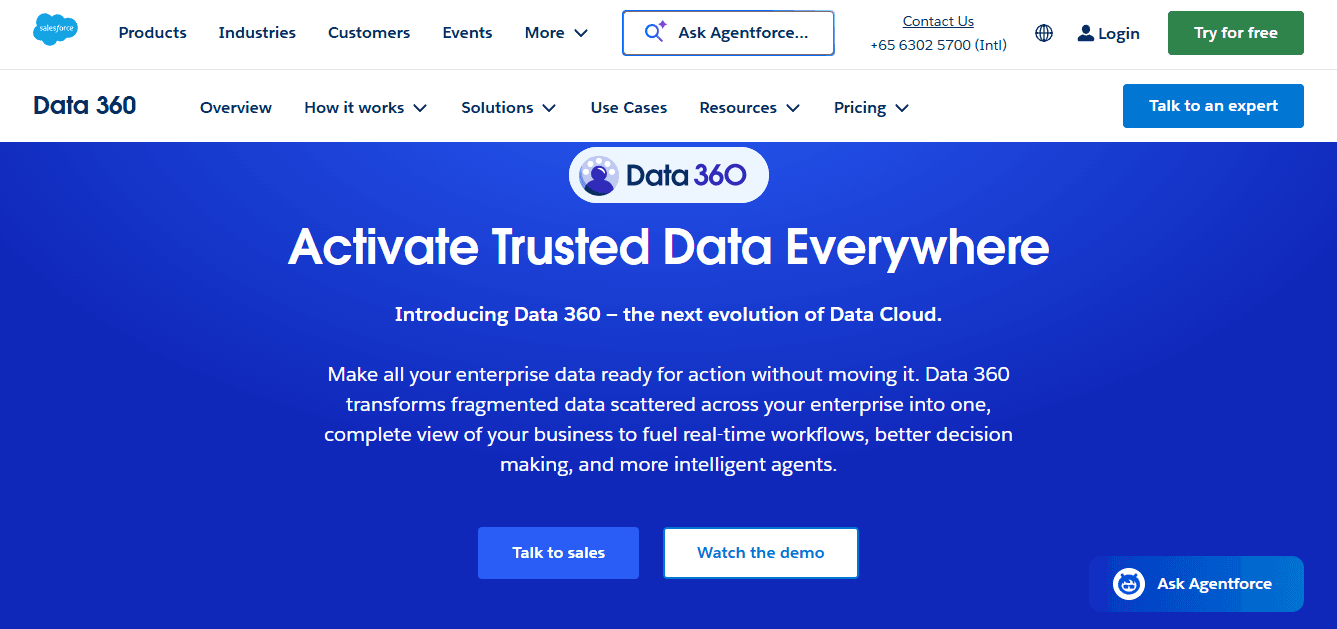The width and height of the screenshot is (1337, 629).
Task: Expand the How it works dropdown
Action: [365, 107]
